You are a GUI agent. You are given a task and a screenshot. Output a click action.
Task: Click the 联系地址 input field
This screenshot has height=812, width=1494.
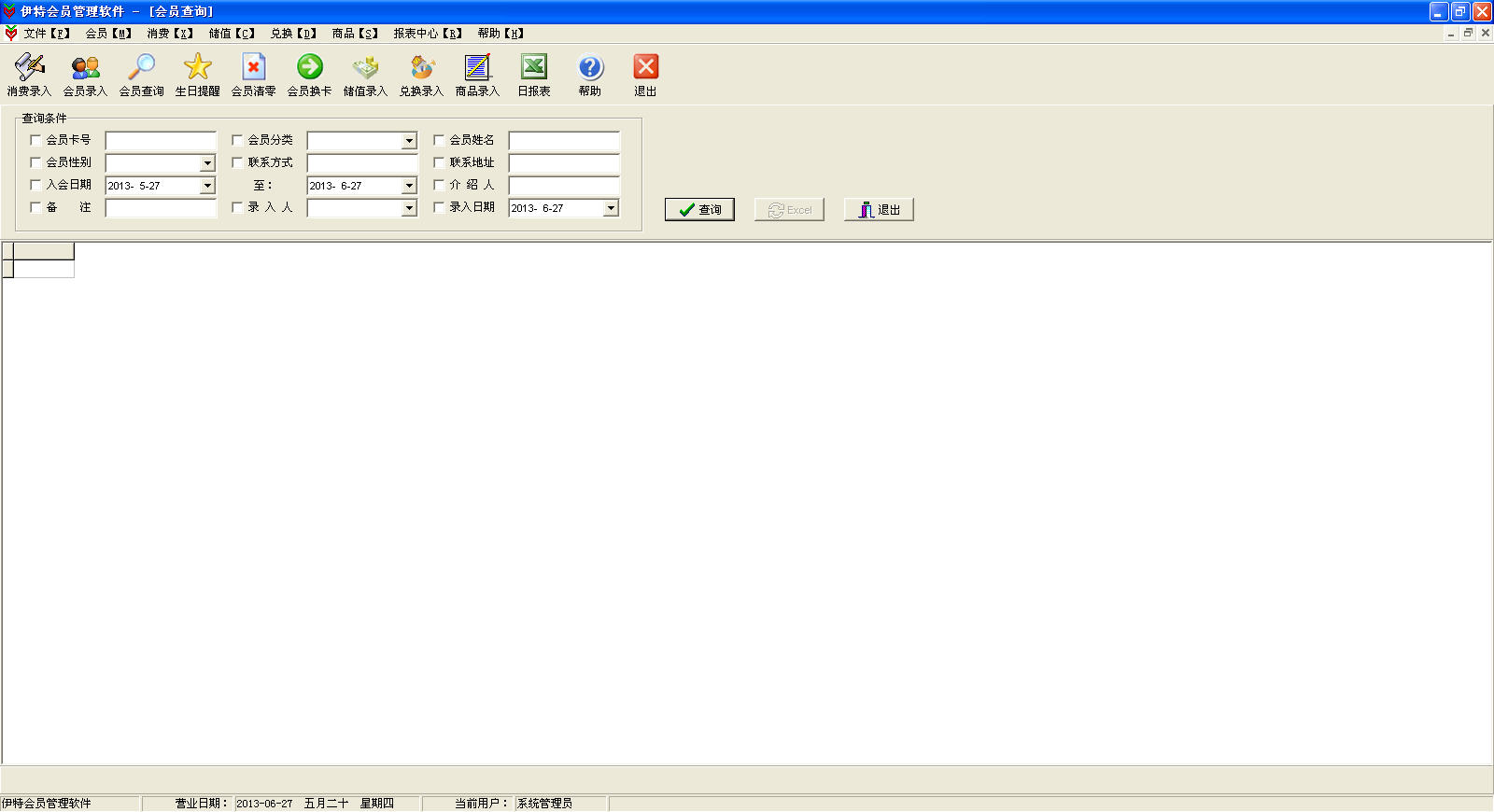564,163
